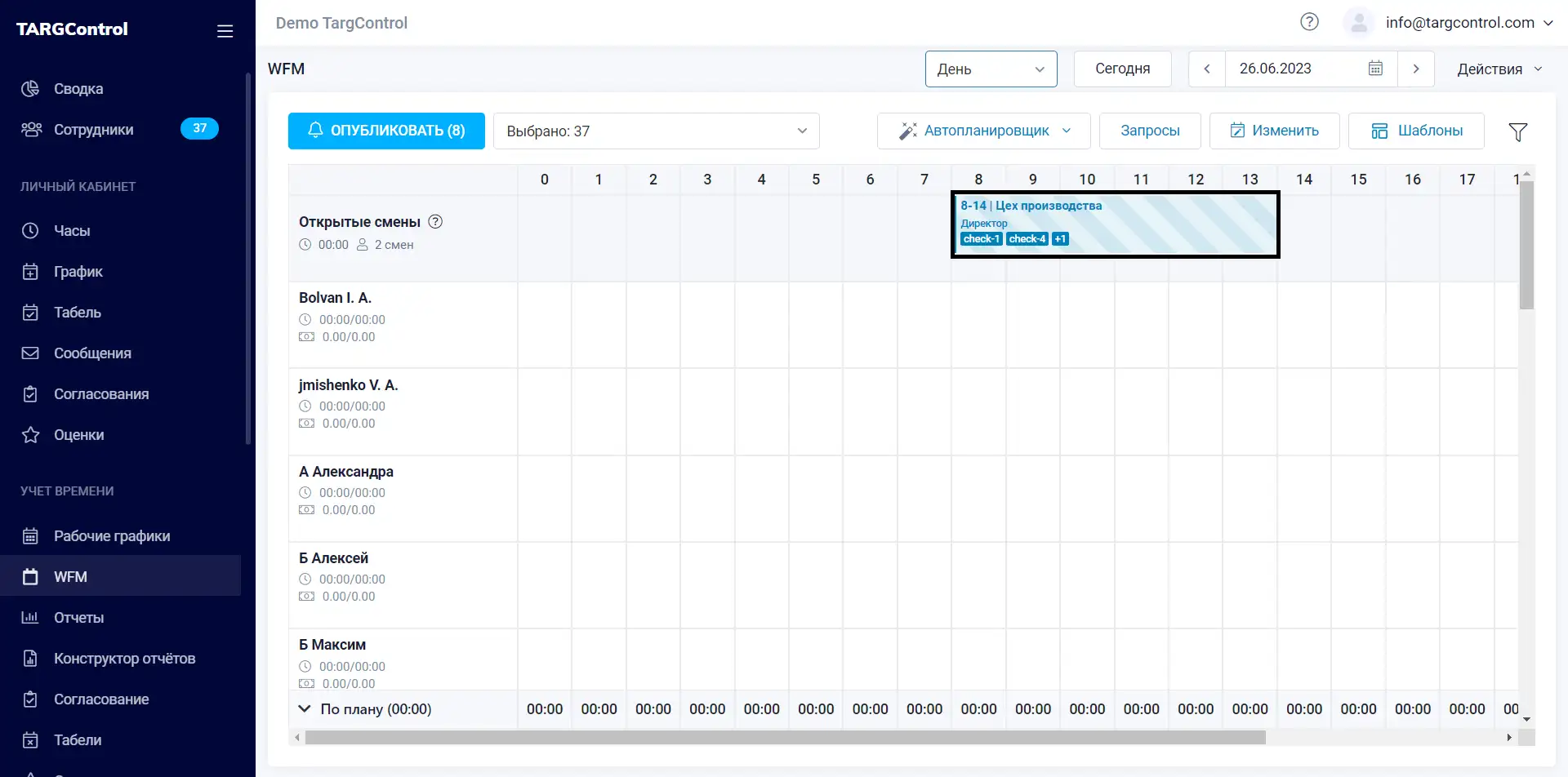Open the calendar date picker icon

click(1375, 69)
